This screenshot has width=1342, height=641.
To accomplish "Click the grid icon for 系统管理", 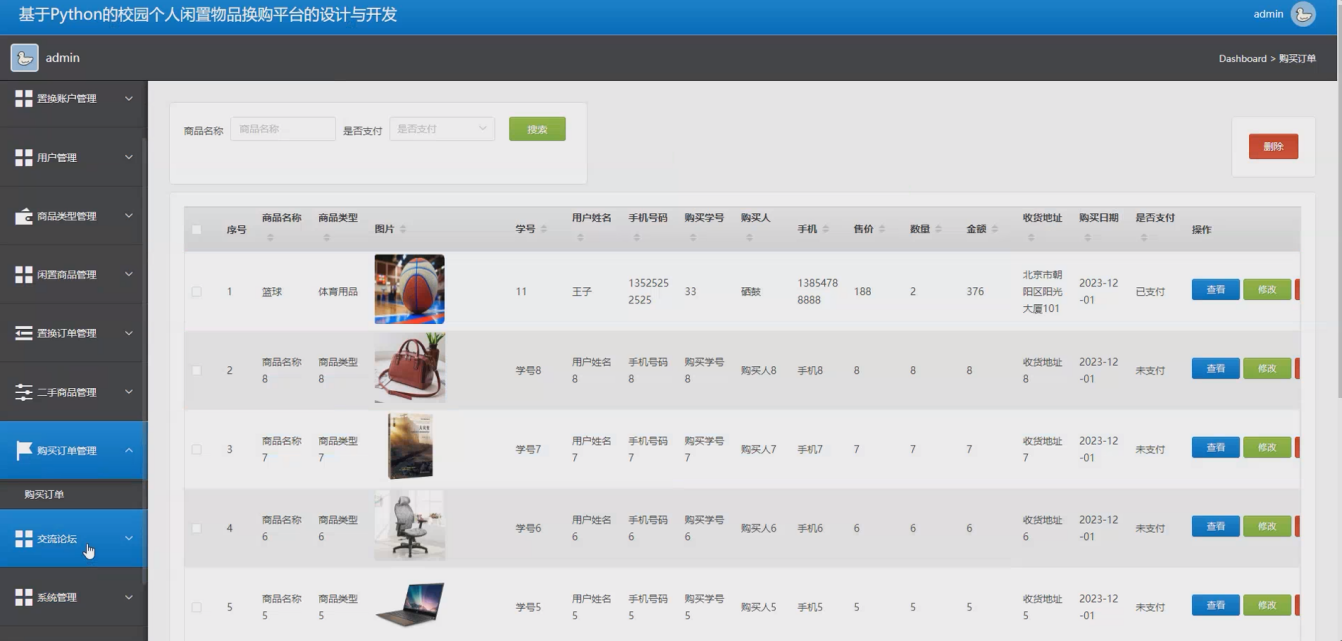I will tap(24, 597).
